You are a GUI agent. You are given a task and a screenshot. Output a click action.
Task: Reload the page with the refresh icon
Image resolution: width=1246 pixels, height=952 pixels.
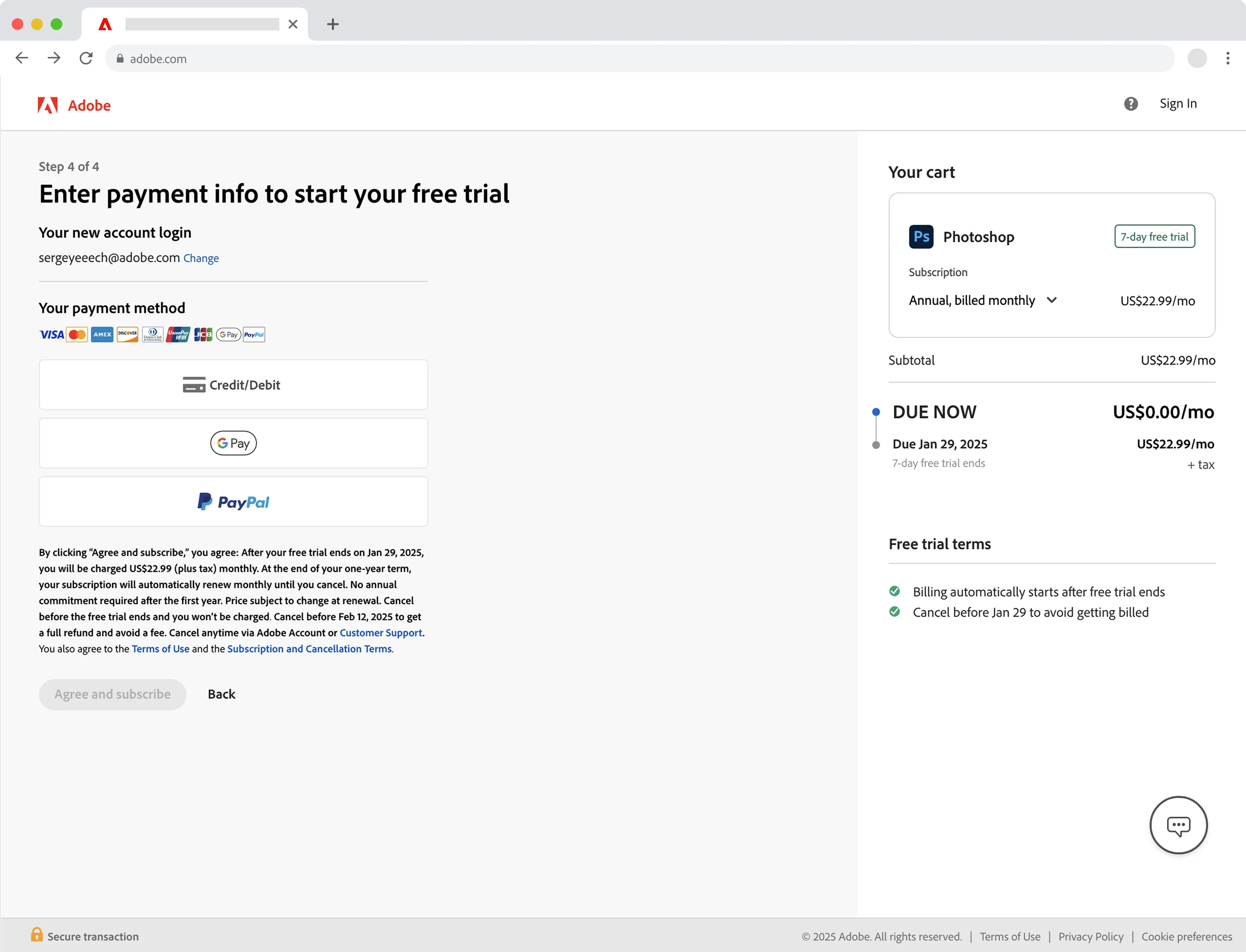pyautogui.click(x=86, y=58)
